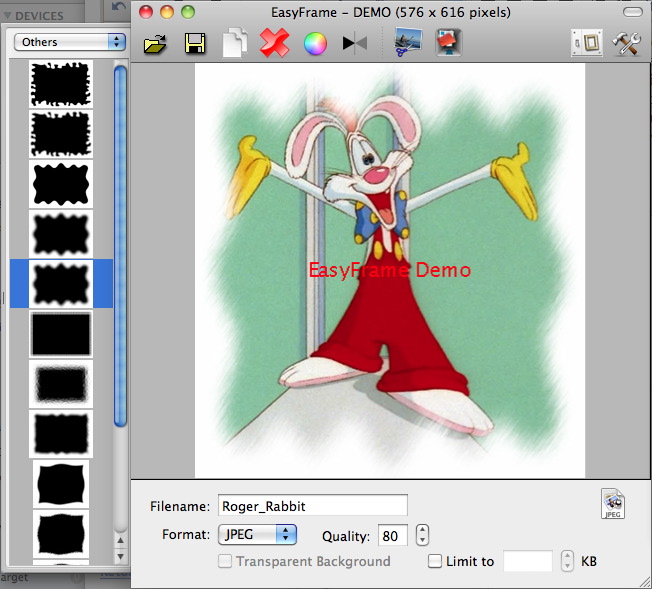Toggle the frames drawer panel icon
The height and width of the screenshot is (589, 652).
click(x=587, y=42)
